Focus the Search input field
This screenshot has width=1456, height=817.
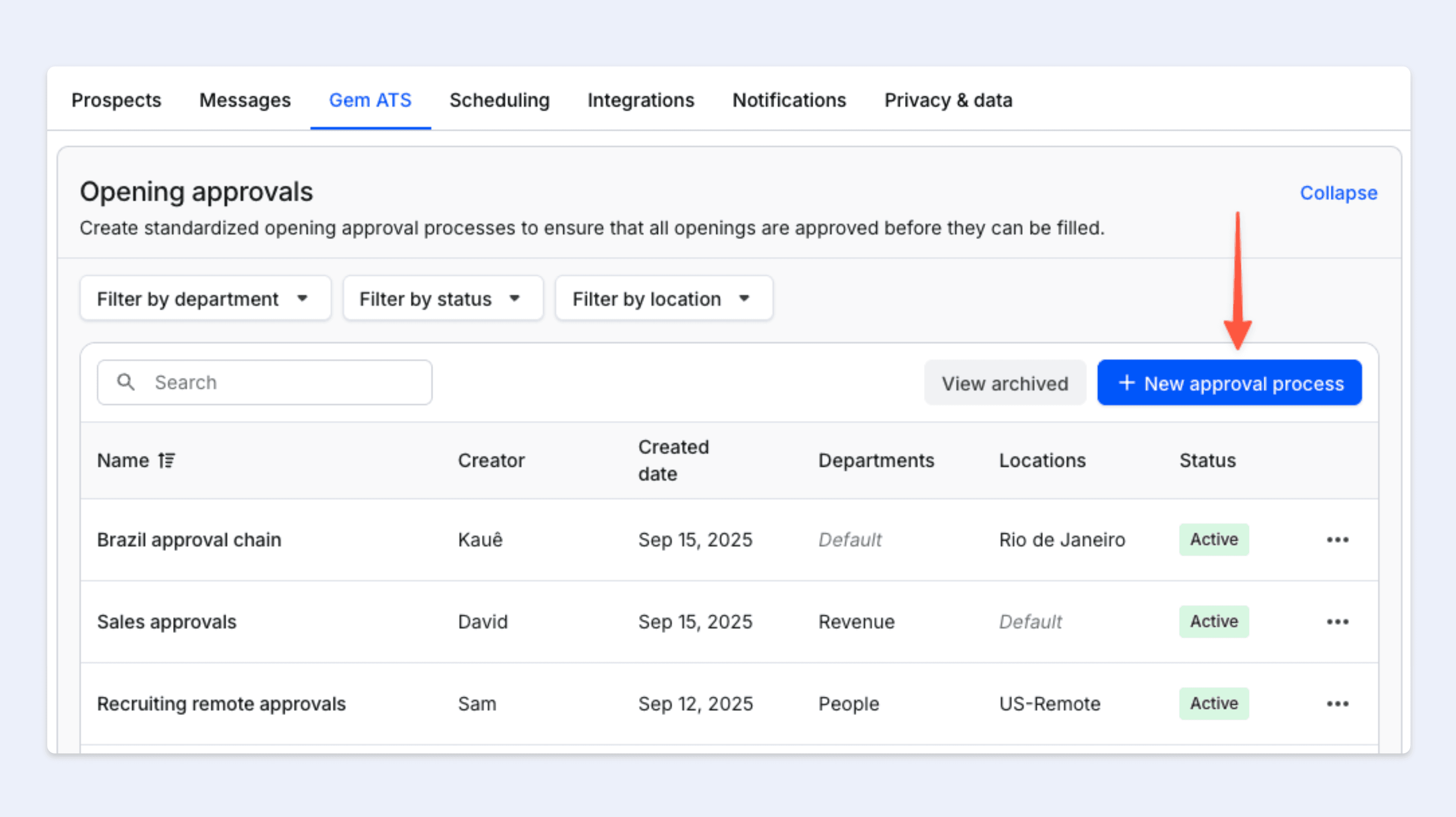click(282, 382)
